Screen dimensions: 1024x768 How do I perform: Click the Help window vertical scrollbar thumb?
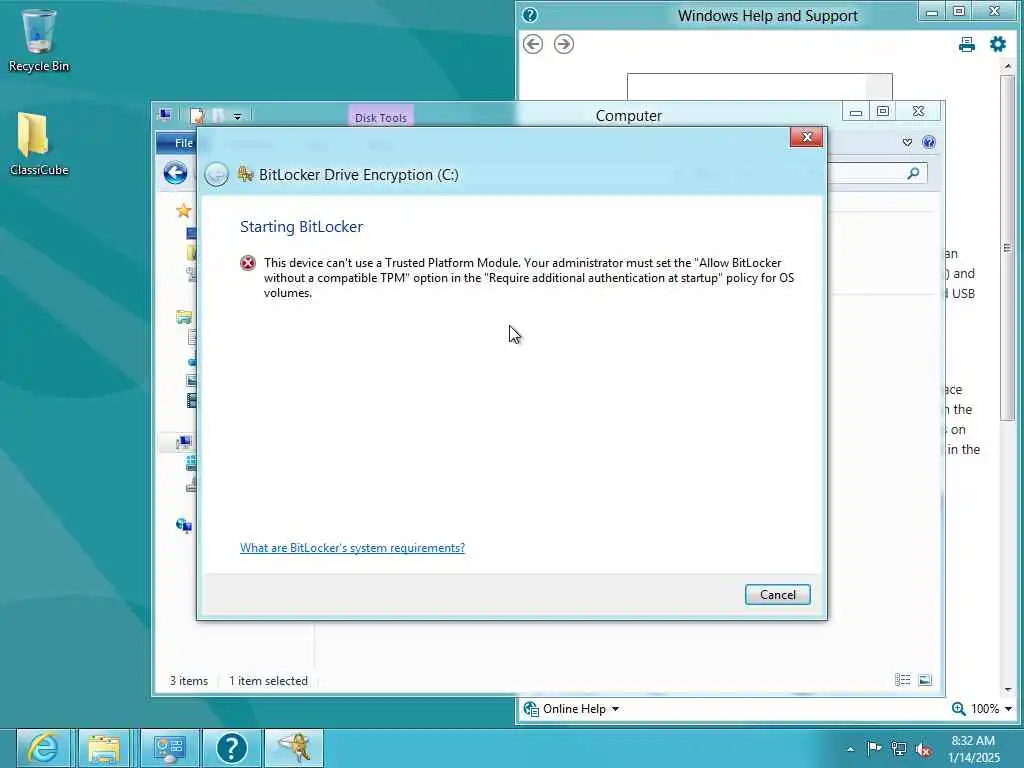pyautogui.click(x=1008, y=248)
